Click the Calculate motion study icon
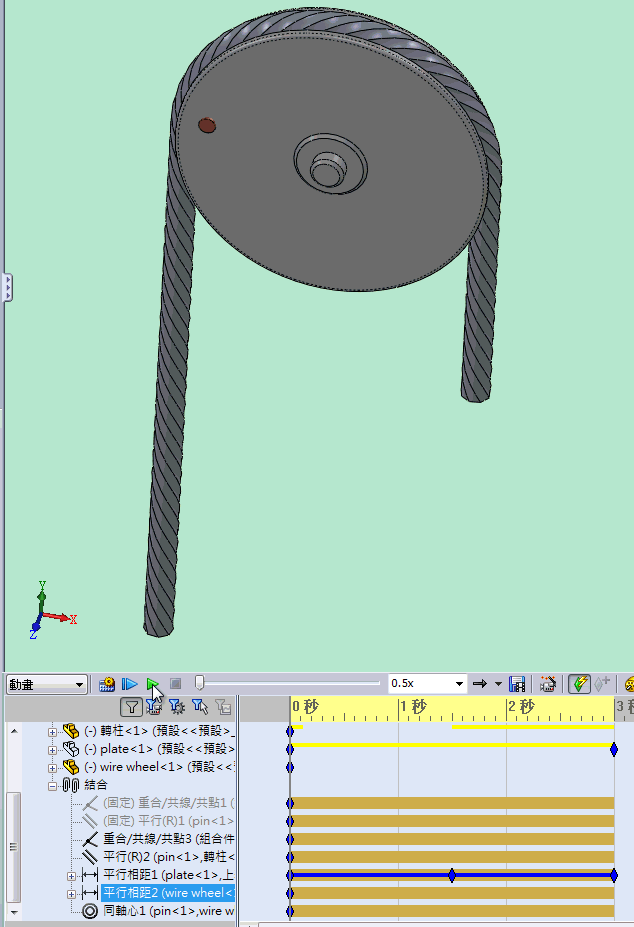This screenshot has width=634, height=927. pos(106,684)
